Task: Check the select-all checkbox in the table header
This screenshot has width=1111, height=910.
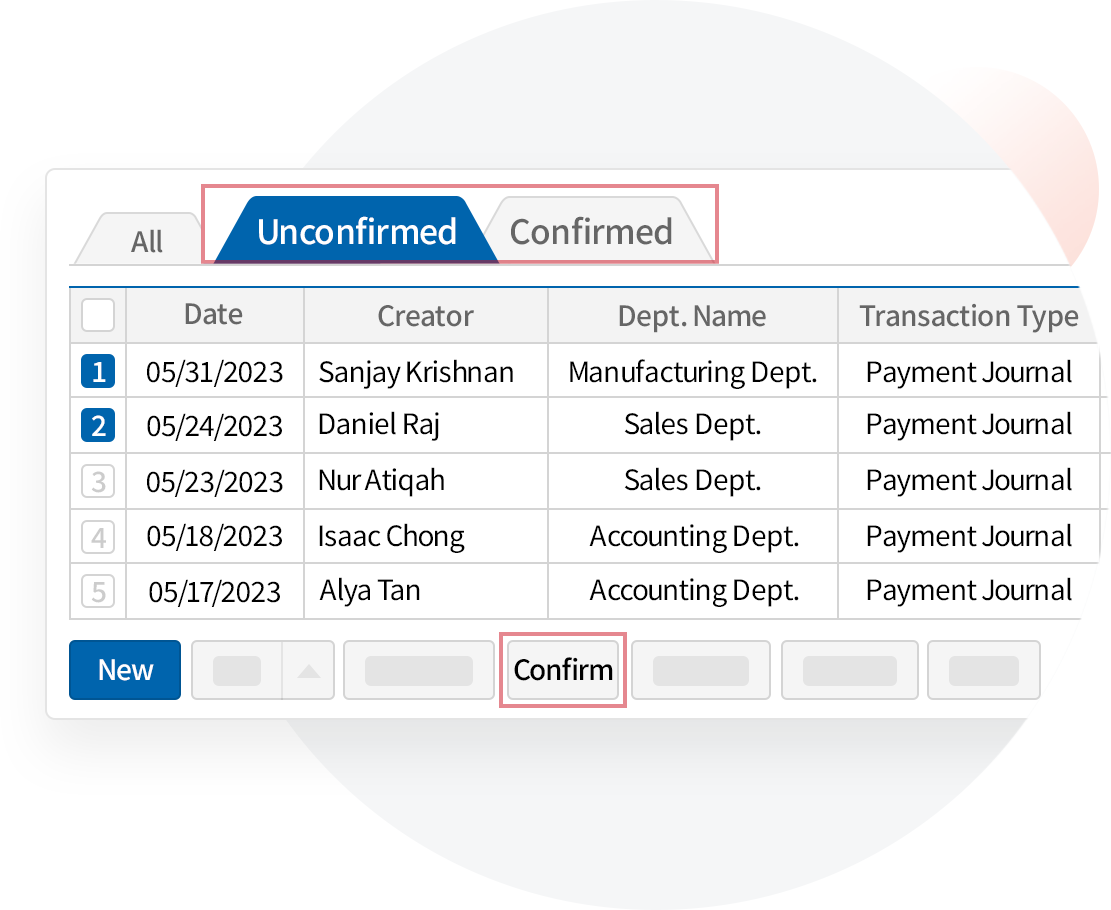Action: pyautogui.click(x=97, y=315)
